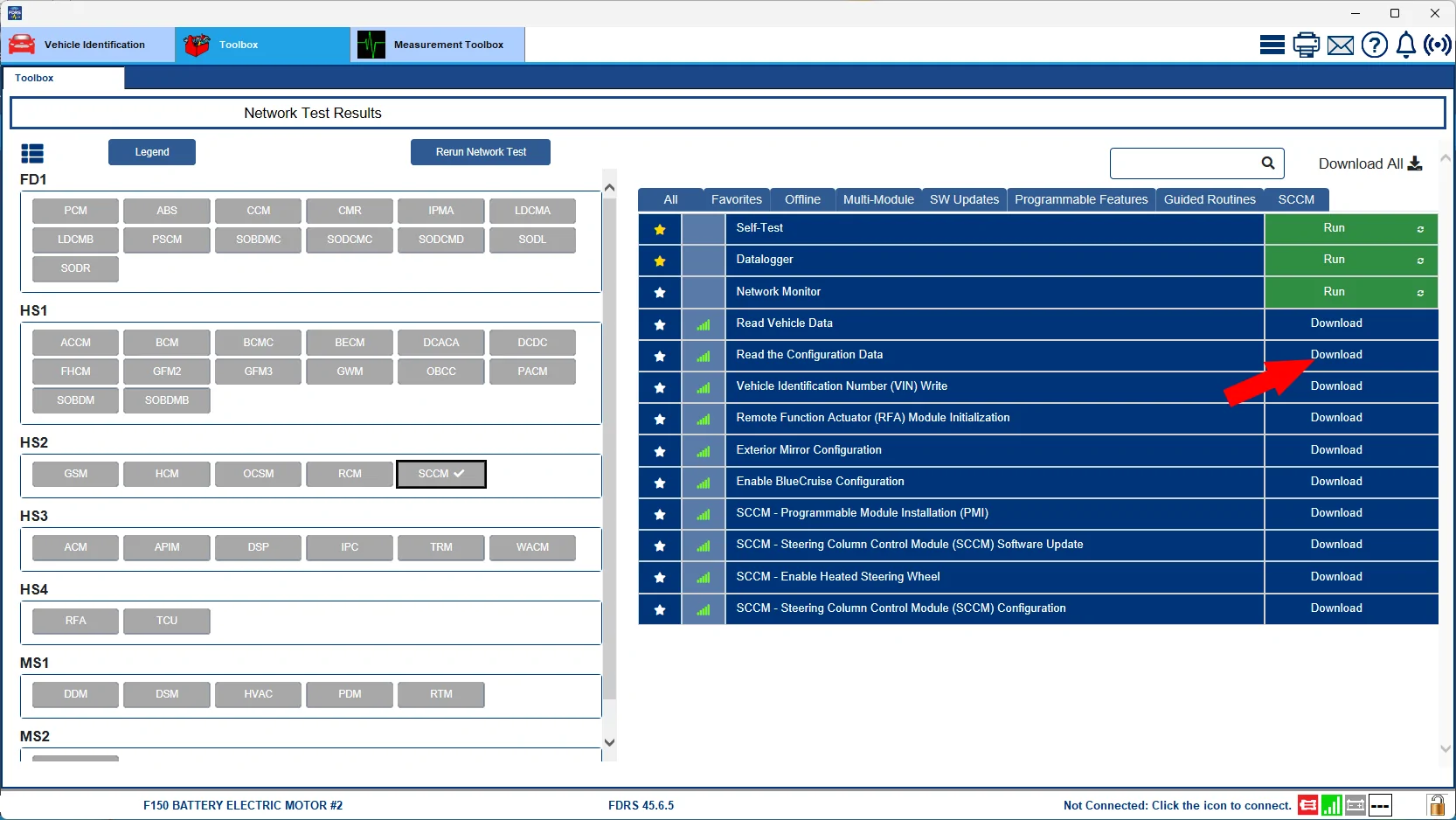Screen dimensions: 1456x820
Task: Click the wireless broadcast signal icon
Action: [1438, 45]
